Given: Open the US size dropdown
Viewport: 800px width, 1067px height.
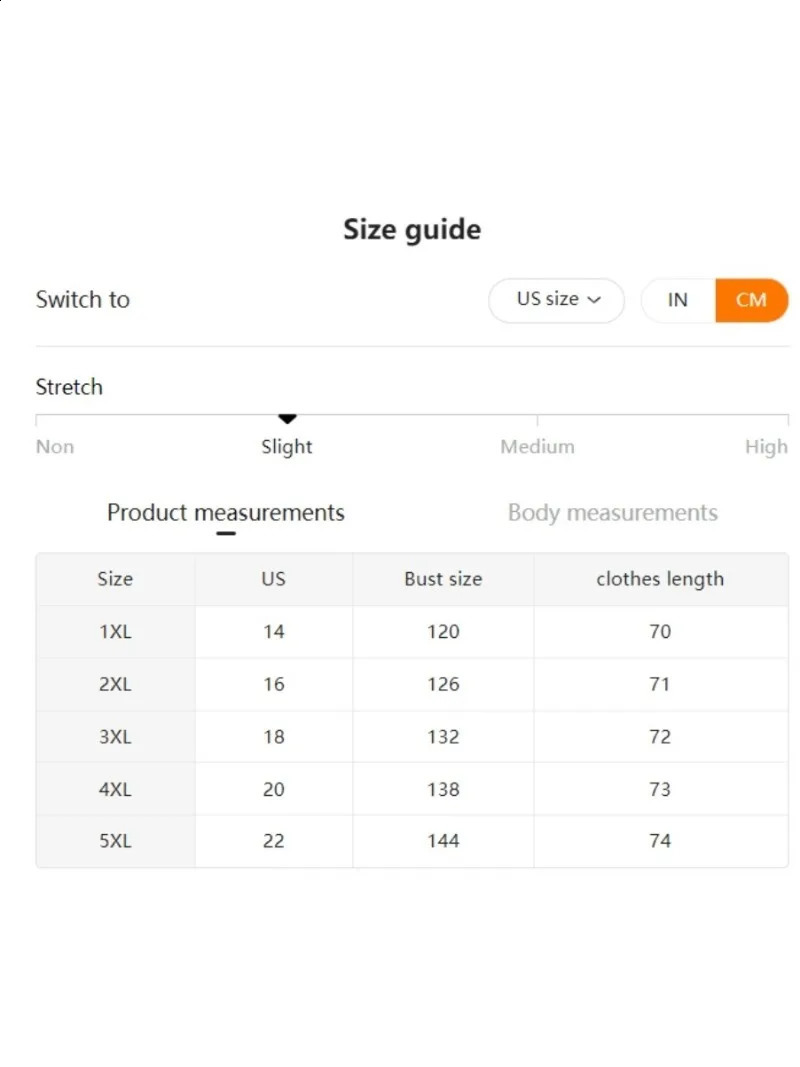Looking at the screenshot, I should [556, 300].
